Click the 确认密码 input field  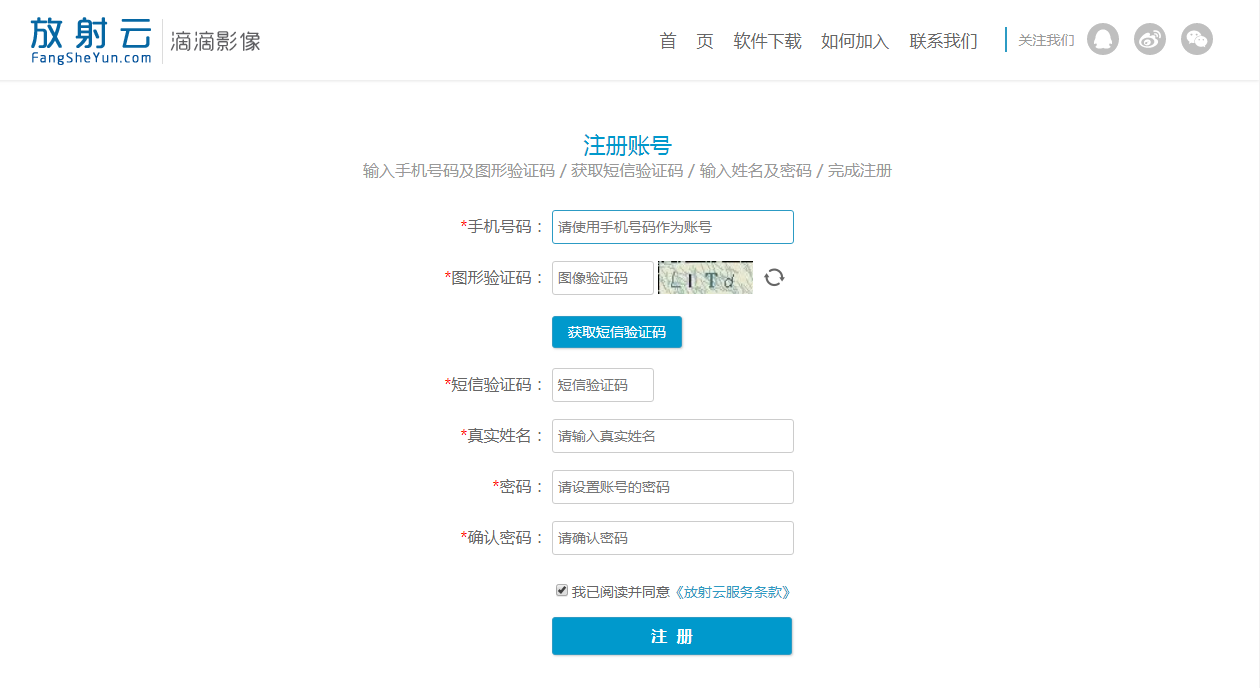pyautogui.click(x=672, y=538)
